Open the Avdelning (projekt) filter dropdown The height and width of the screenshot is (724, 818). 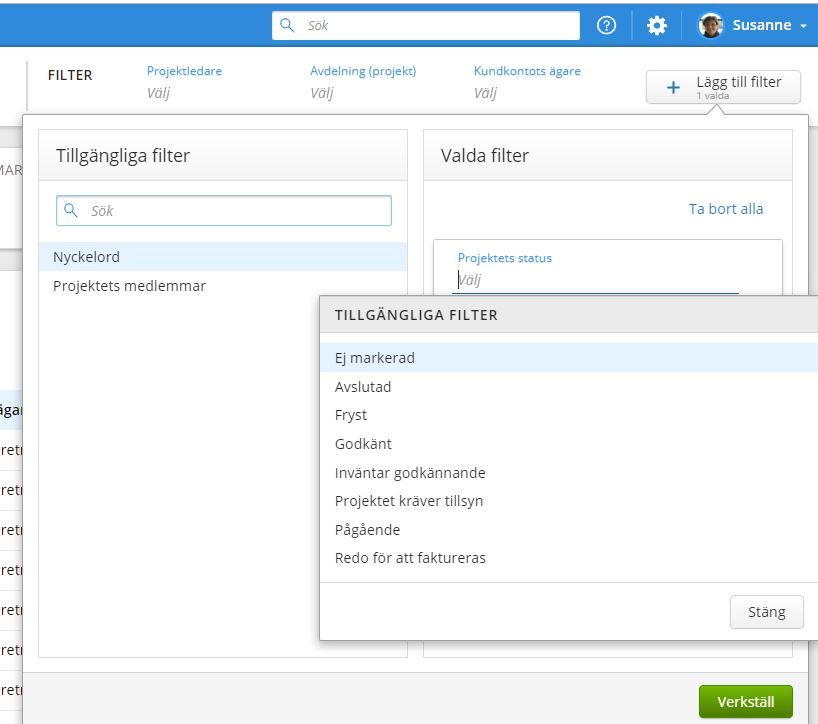click(x=362, y=92)
